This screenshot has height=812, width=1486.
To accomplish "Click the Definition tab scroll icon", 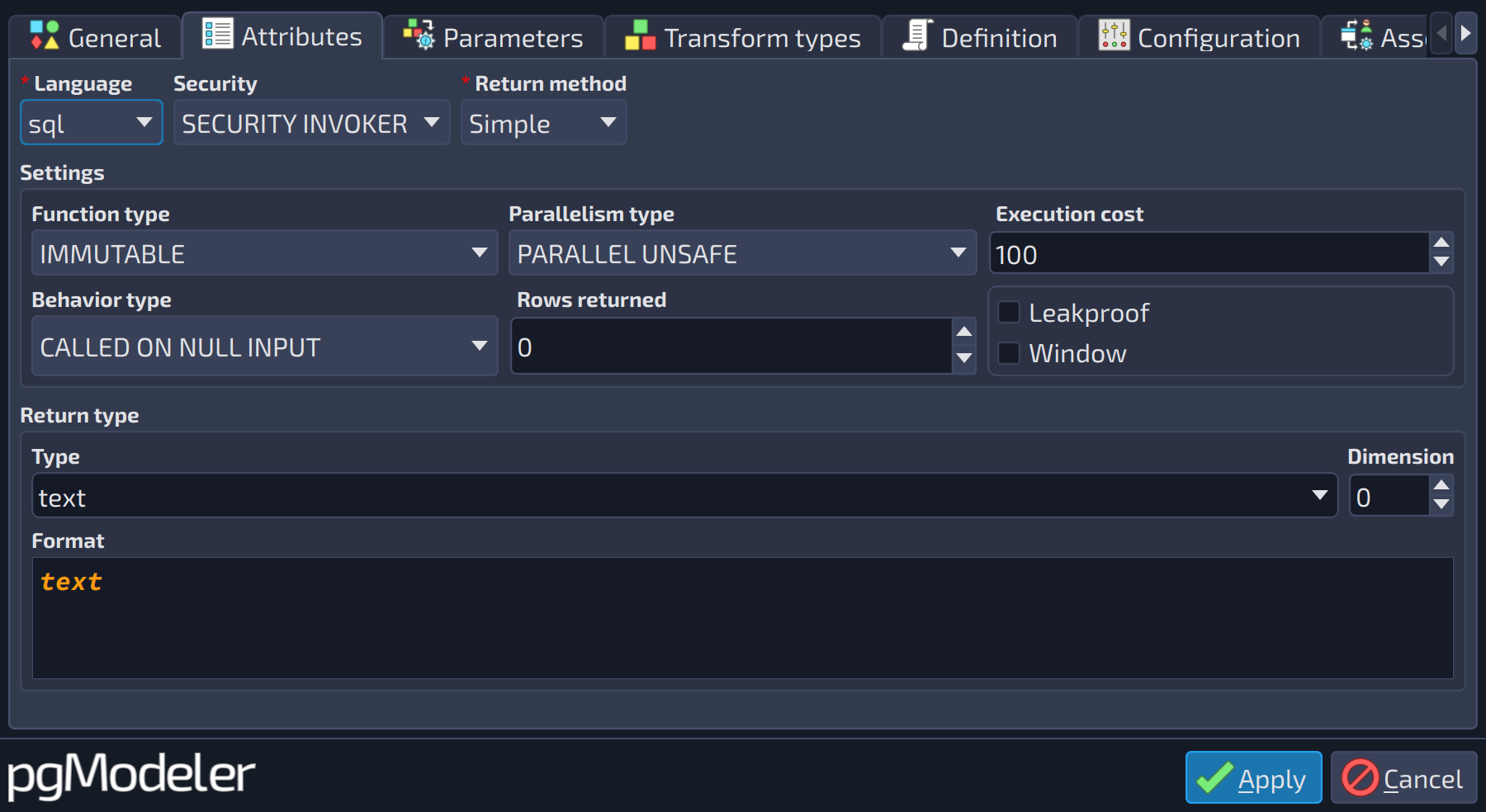I will click(x=917, y=35).
